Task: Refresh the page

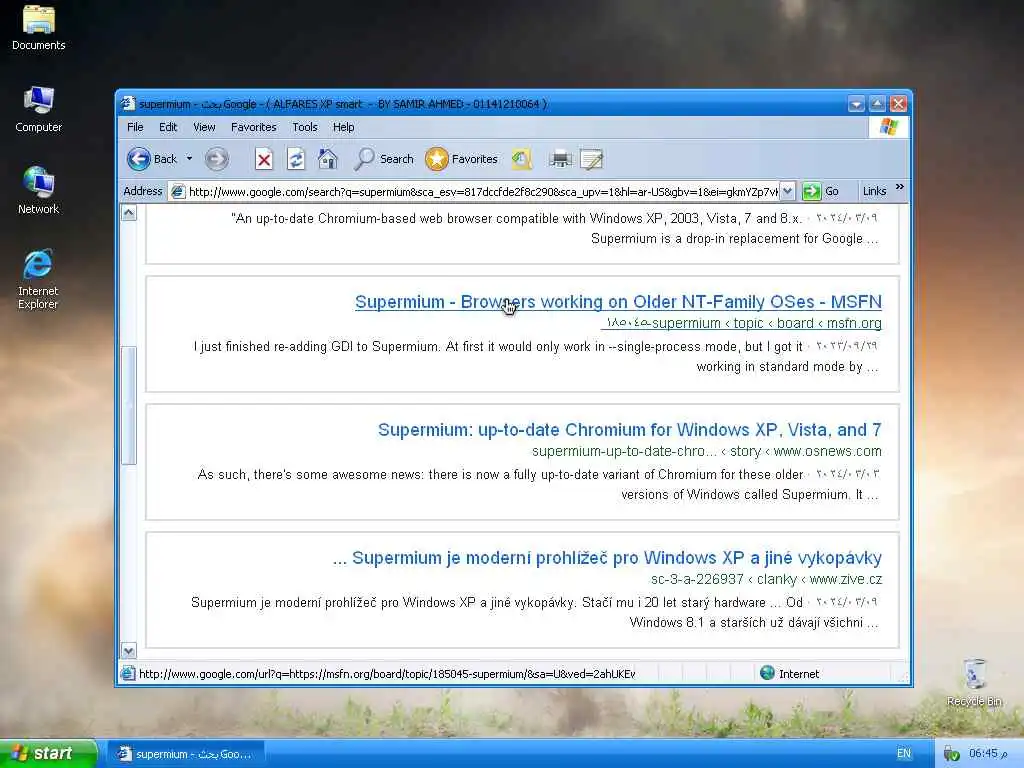Action: click(x=296, y=159)
